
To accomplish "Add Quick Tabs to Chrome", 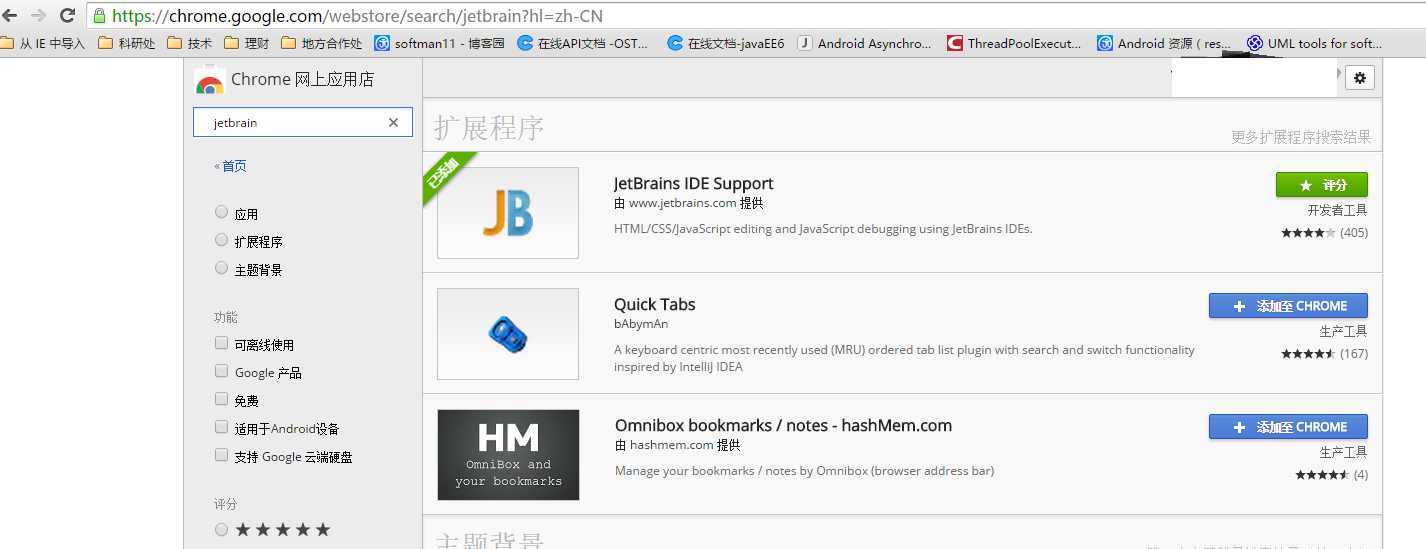I will 1288,306.
